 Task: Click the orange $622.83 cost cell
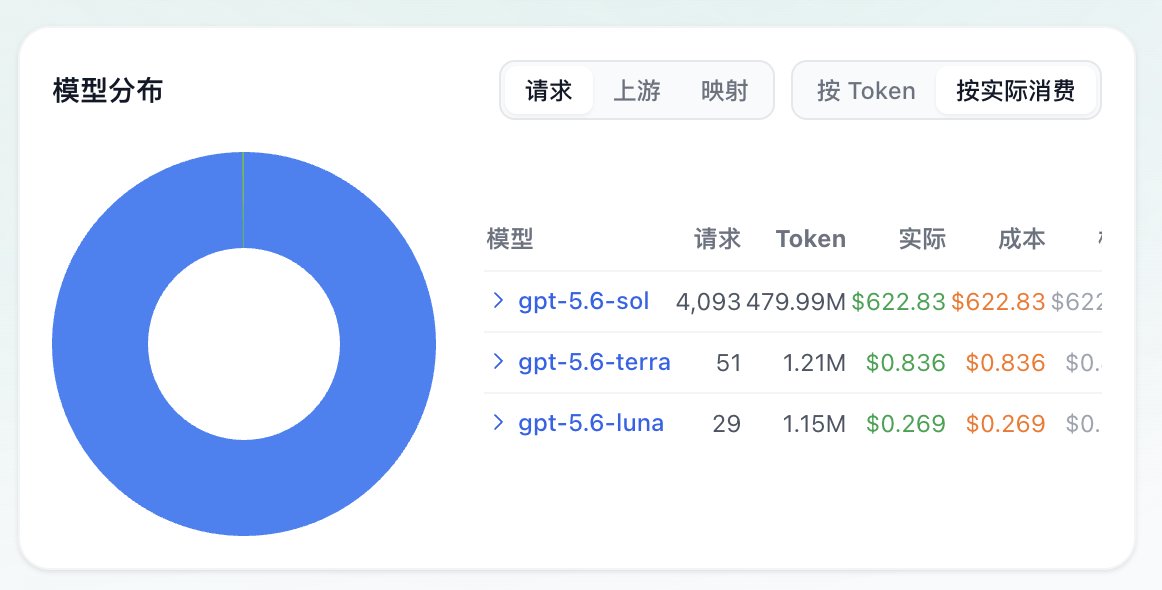pos(998,302)
